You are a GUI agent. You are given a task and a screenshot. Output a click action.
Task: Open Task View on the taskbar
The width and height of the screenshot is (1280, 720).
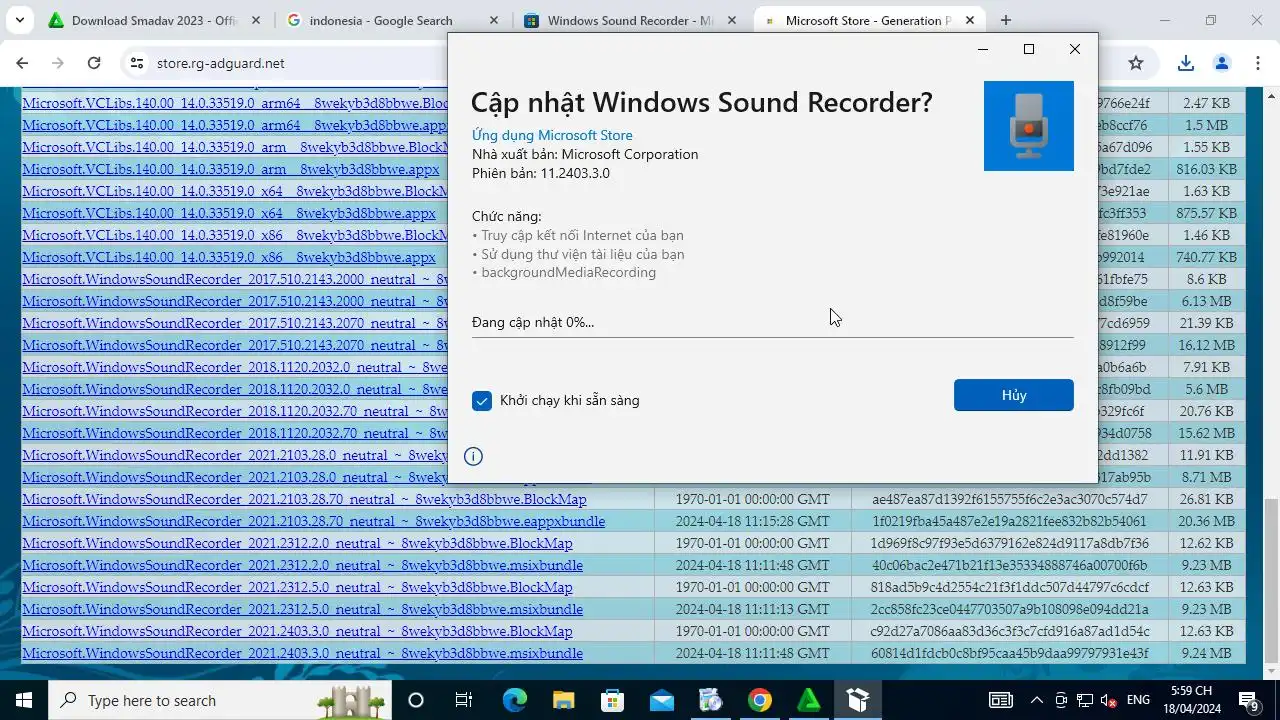click(x=464, y=700)
